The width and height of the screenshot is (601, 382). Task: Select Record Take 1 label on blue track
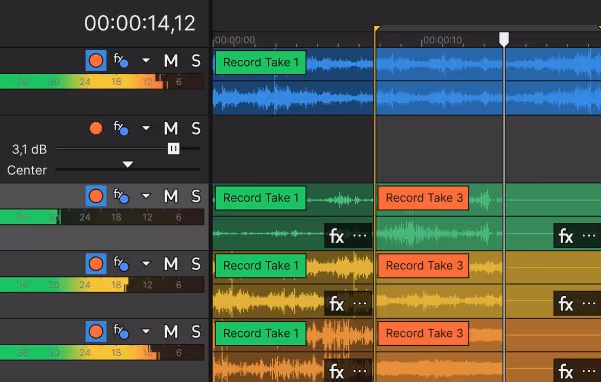261,62
